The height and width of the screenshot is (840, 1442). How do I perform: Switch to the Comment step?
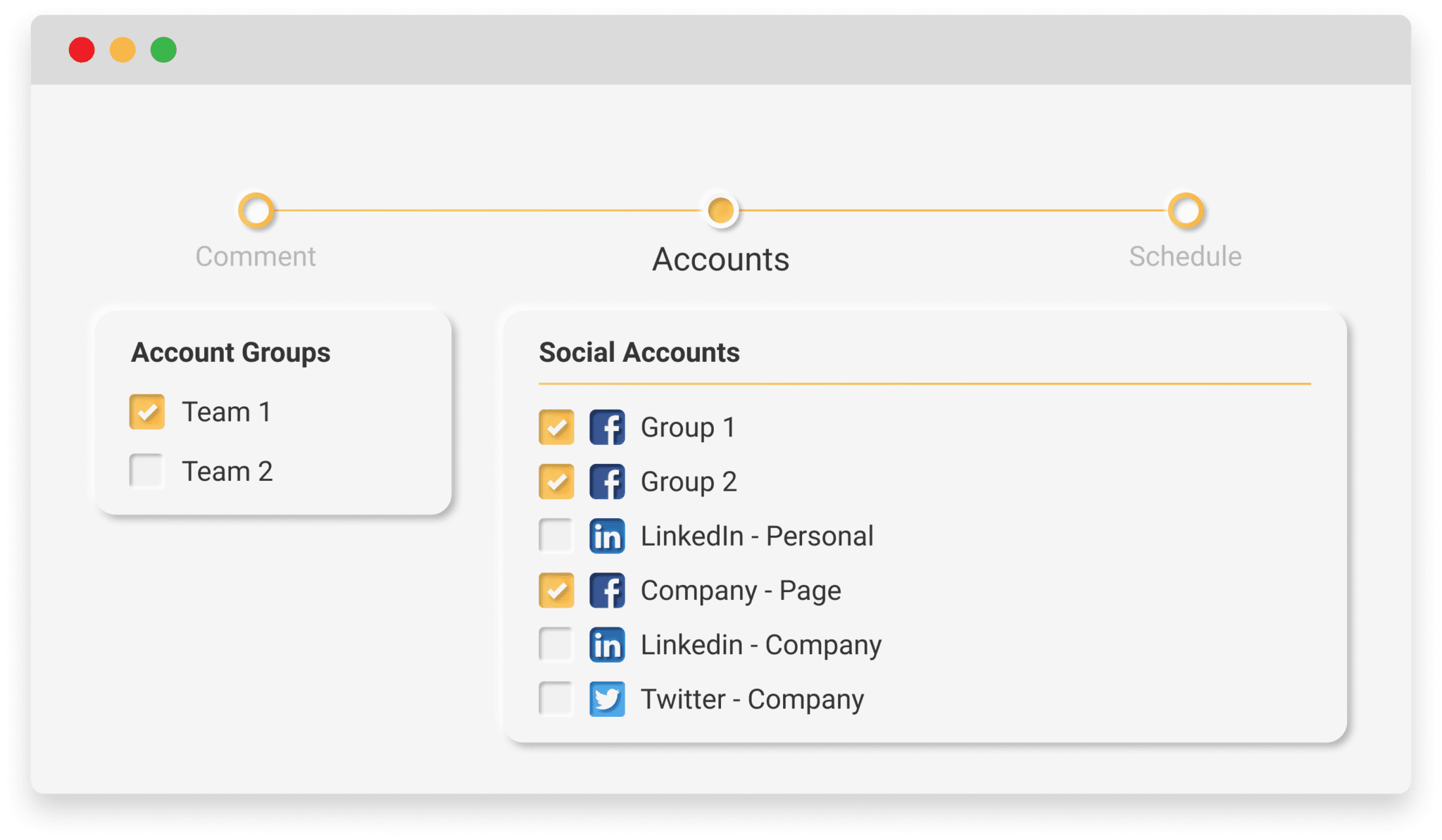pyautogui.click(x=255, y=255)
